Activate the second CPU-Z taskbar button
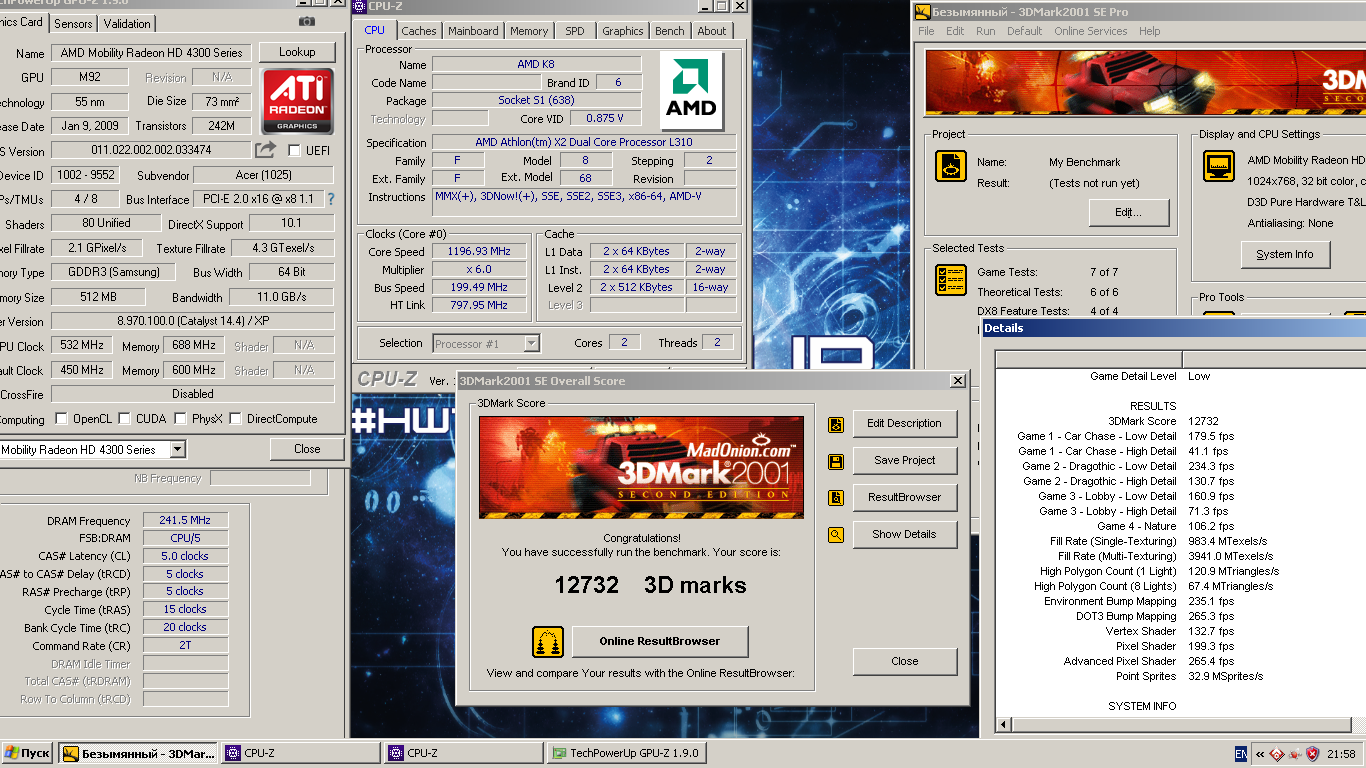1366x768 pixels. coord(463,753)
